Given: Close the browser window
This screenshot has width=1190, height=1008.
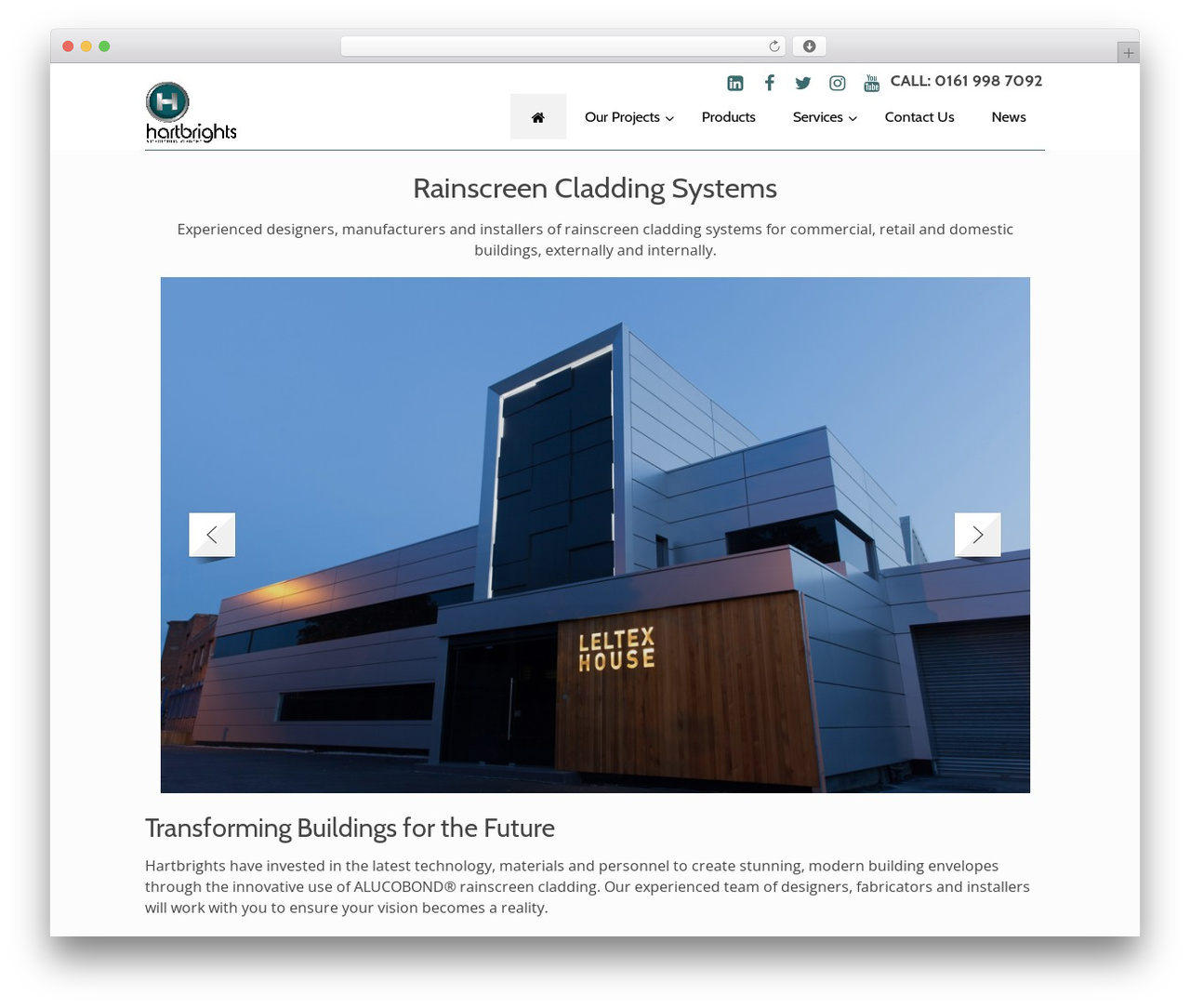Looking at the screenshot, I should (x=68, y=46).
